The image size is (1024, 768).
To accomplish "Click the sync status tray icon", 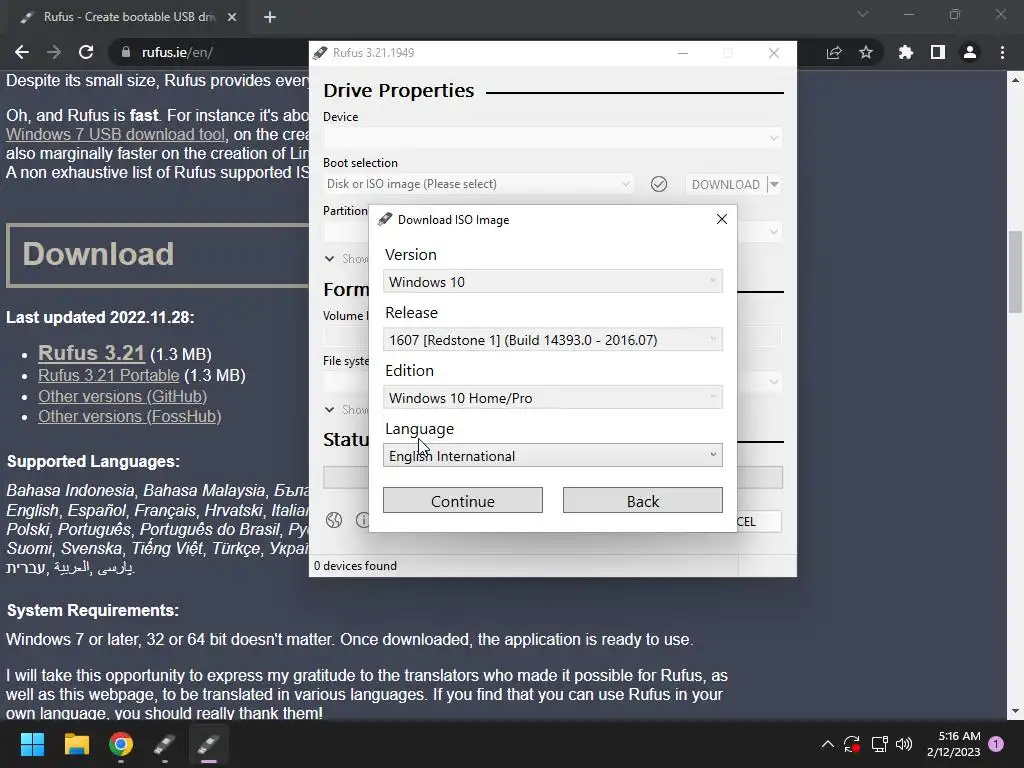I will point(852,744).
